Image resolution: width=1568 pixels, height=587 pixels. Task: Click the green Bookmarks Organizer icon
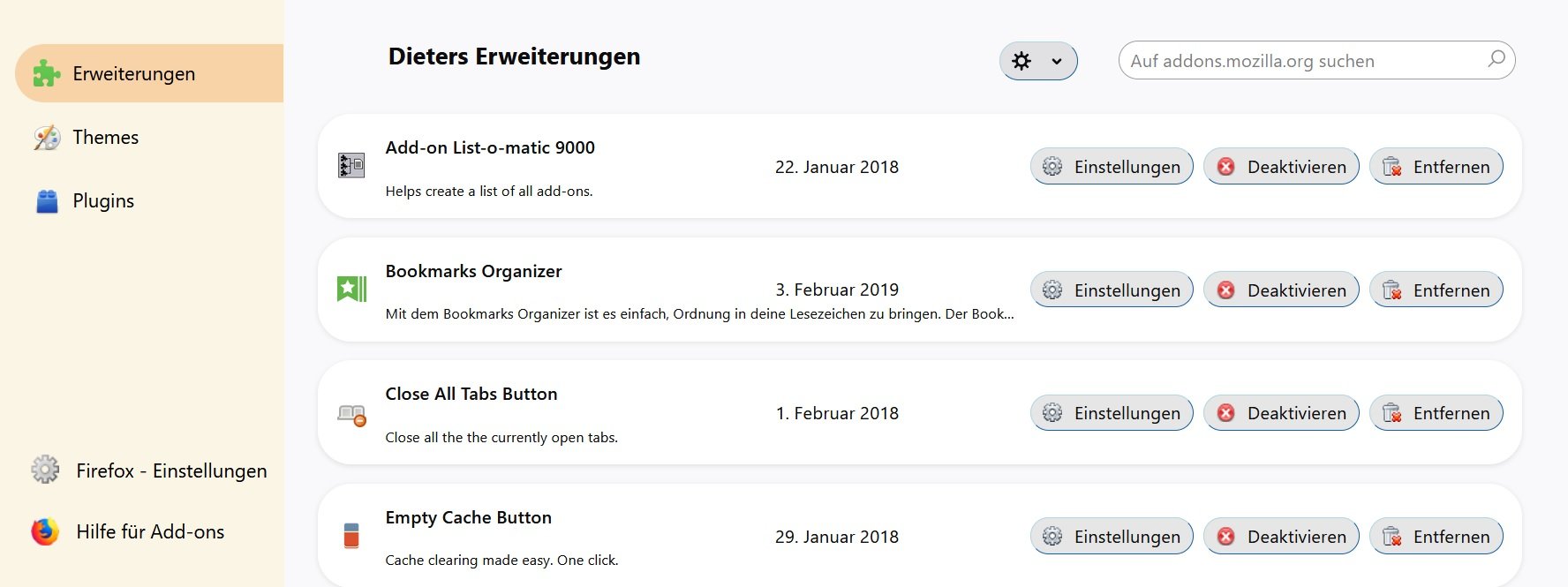(351, 289)
